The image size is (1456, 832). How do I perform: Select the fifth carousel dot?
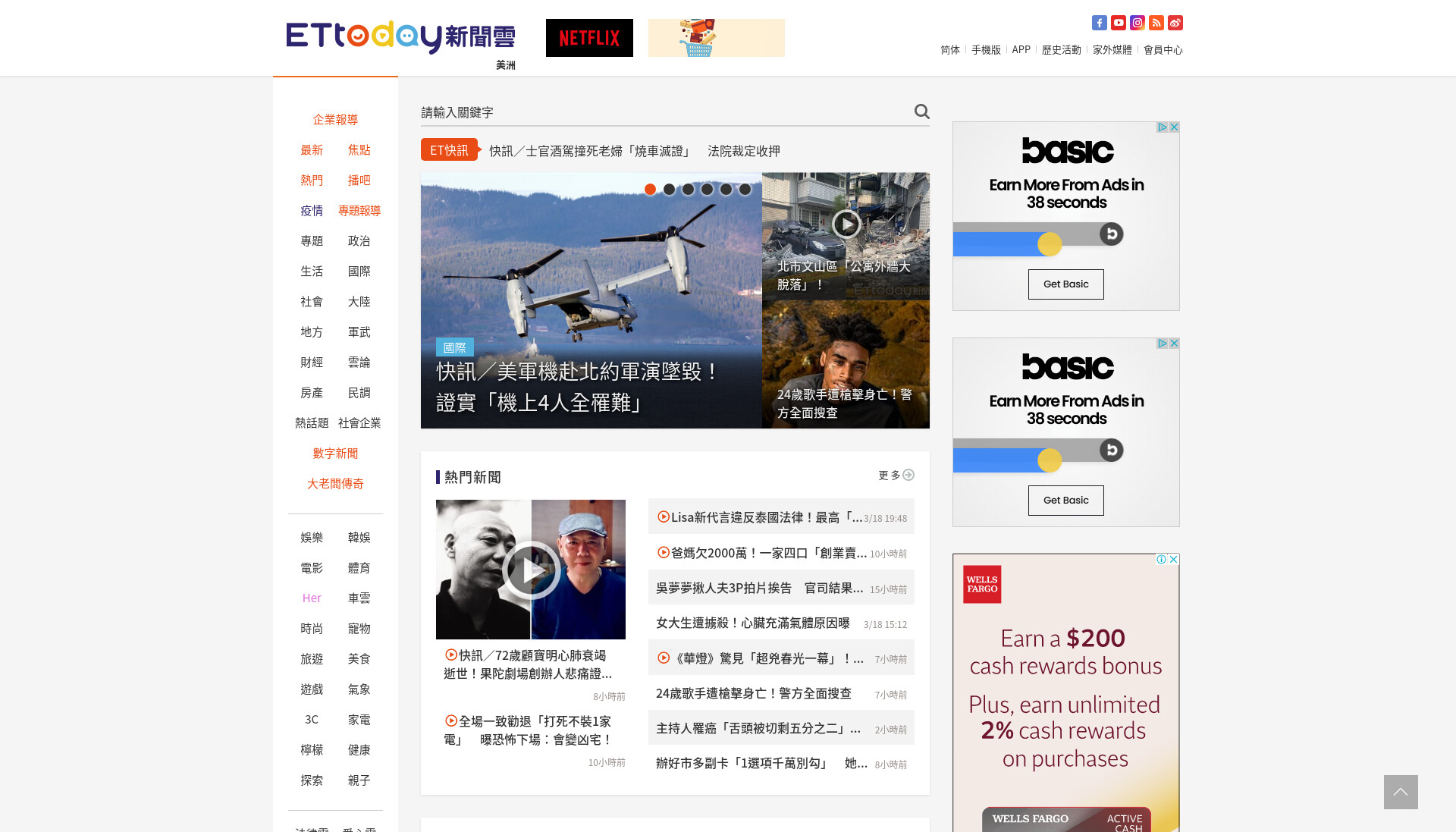(726, 190)
